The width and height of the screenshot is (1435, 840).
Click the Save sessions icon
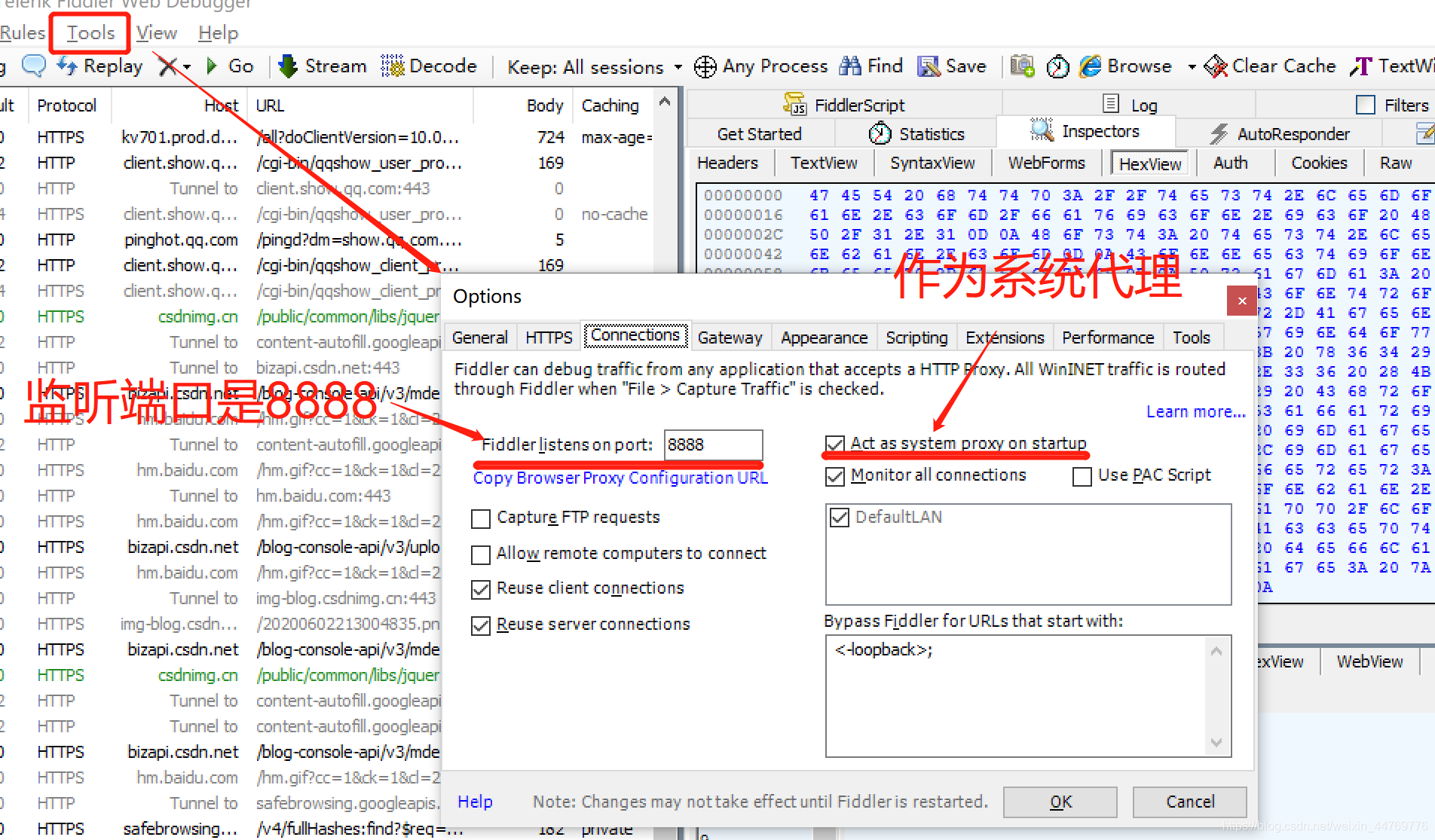click(929, 66)
